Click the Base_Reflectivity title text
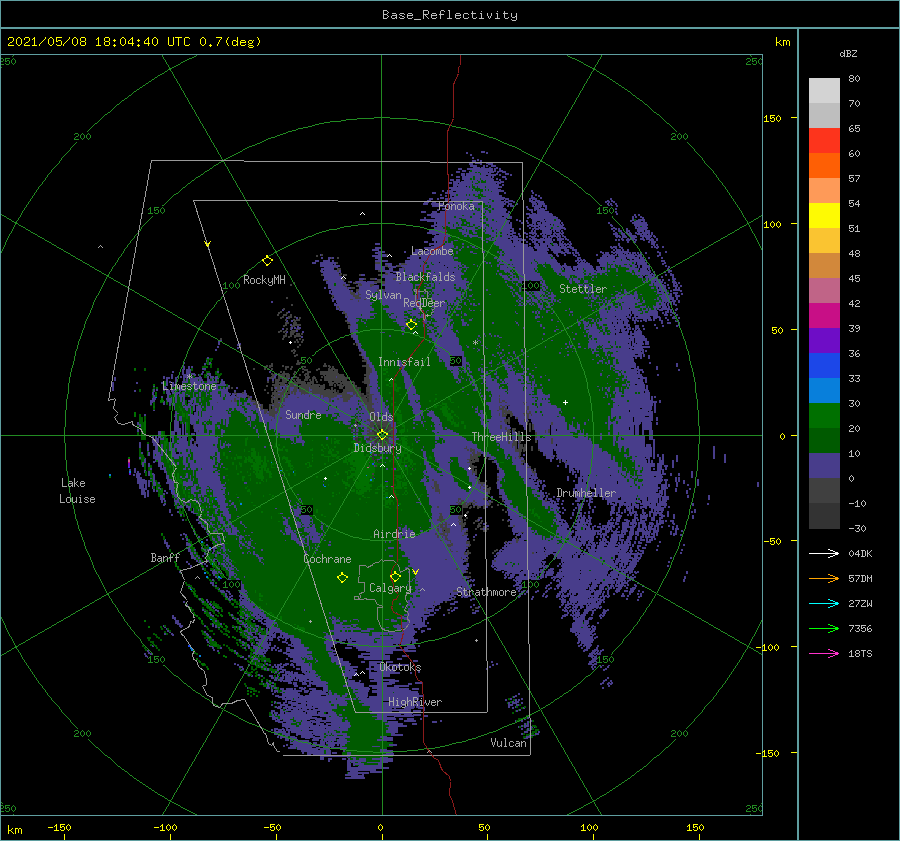 [450, 15]
